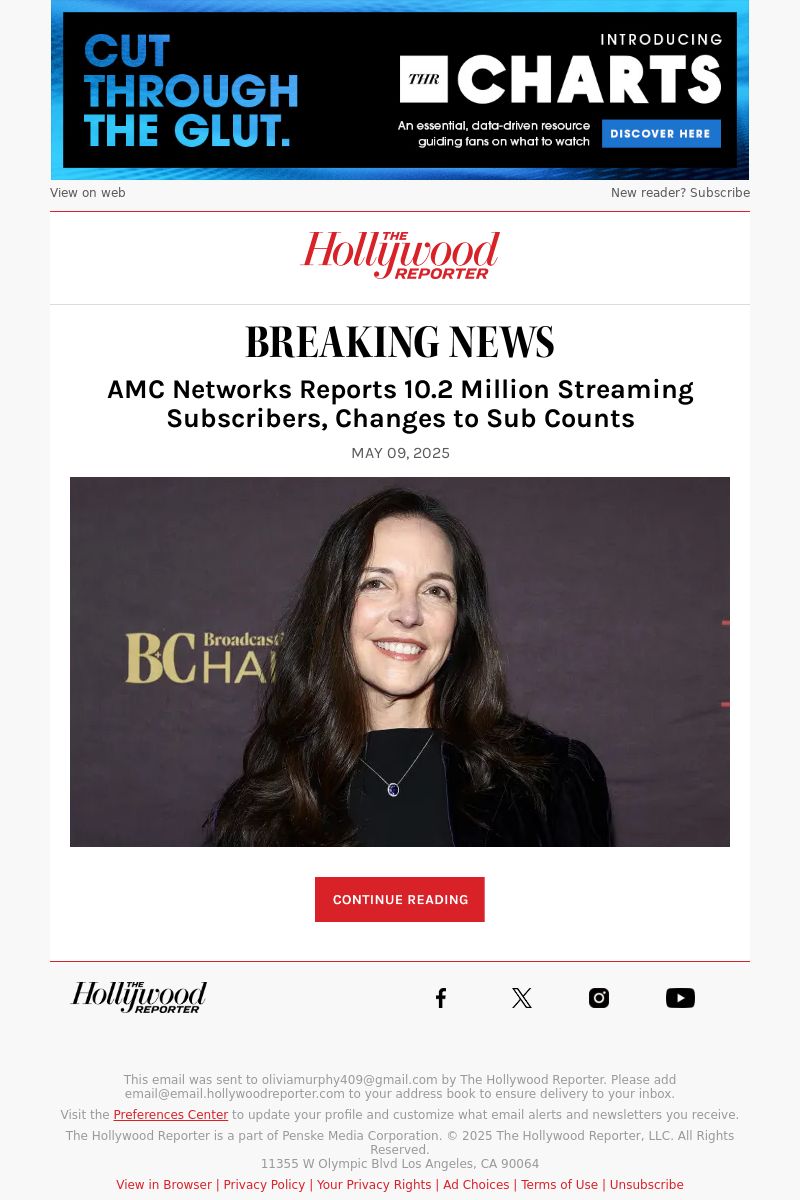Open the Preferences Center link
800x1200 pixels.
[171, 1115]
